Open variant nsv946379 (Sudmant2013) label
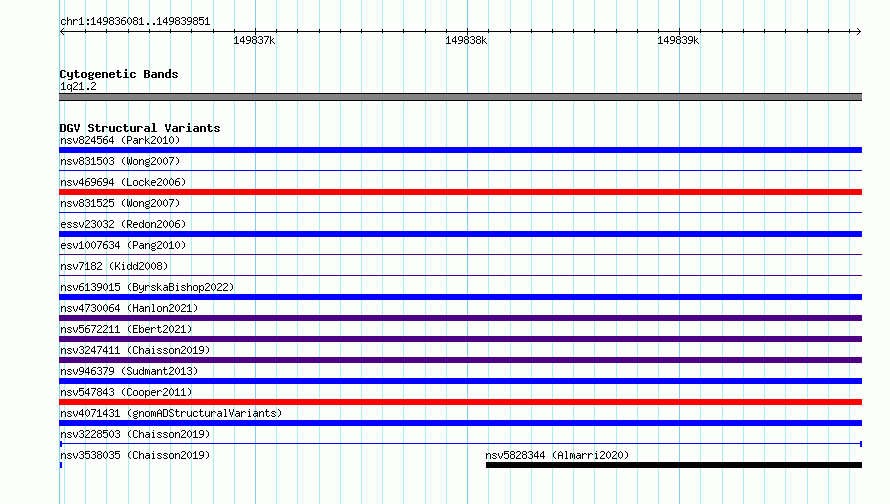This screenshot has width=890, height=504. [129, 371]
